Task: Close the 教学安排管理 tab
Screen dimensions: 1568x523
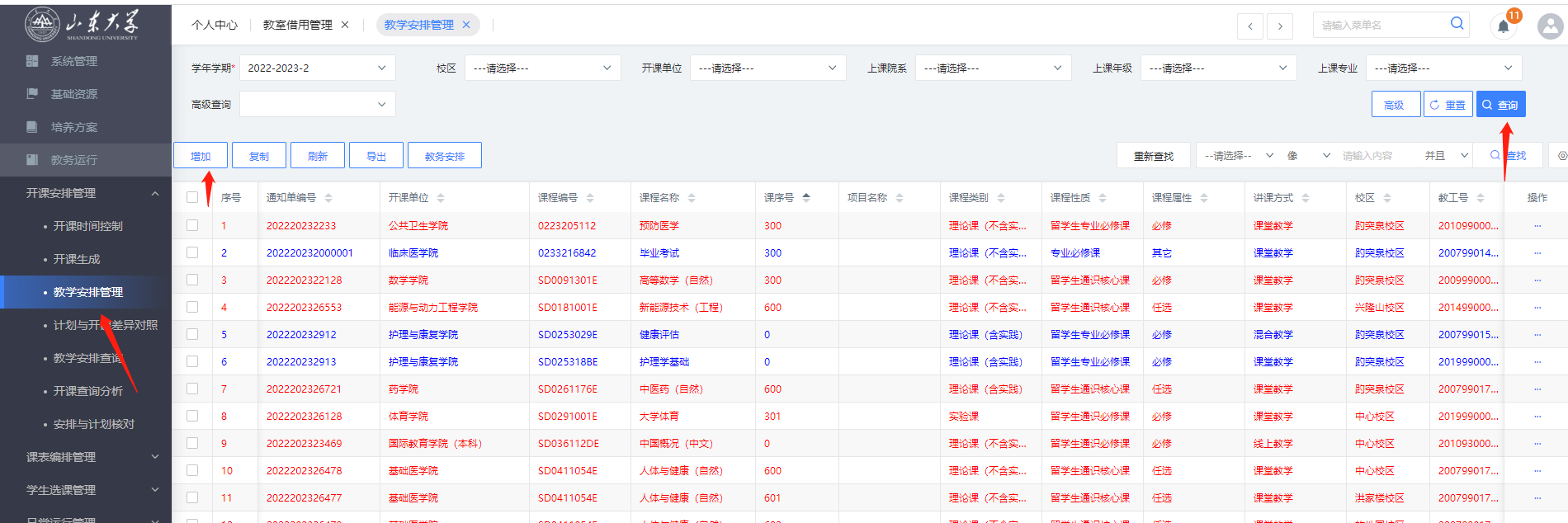Action: coord(466,25)
